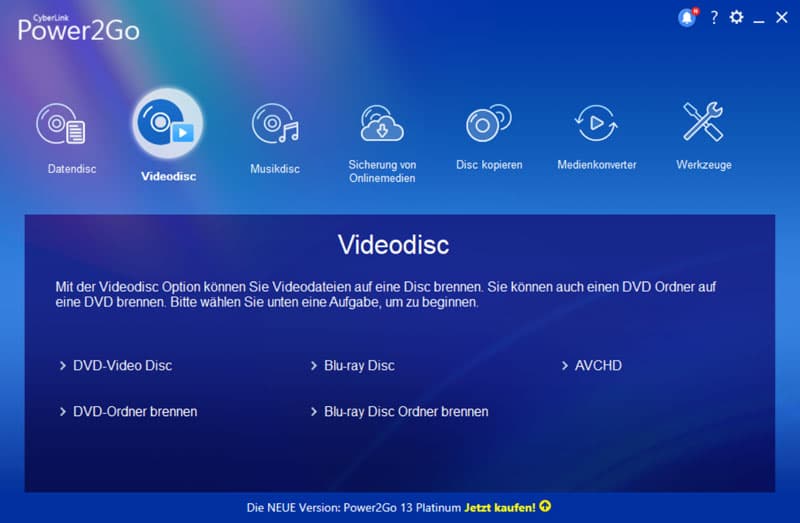Open the notifications bell icon
Viewport: 800px width, 523px height.
687,18
